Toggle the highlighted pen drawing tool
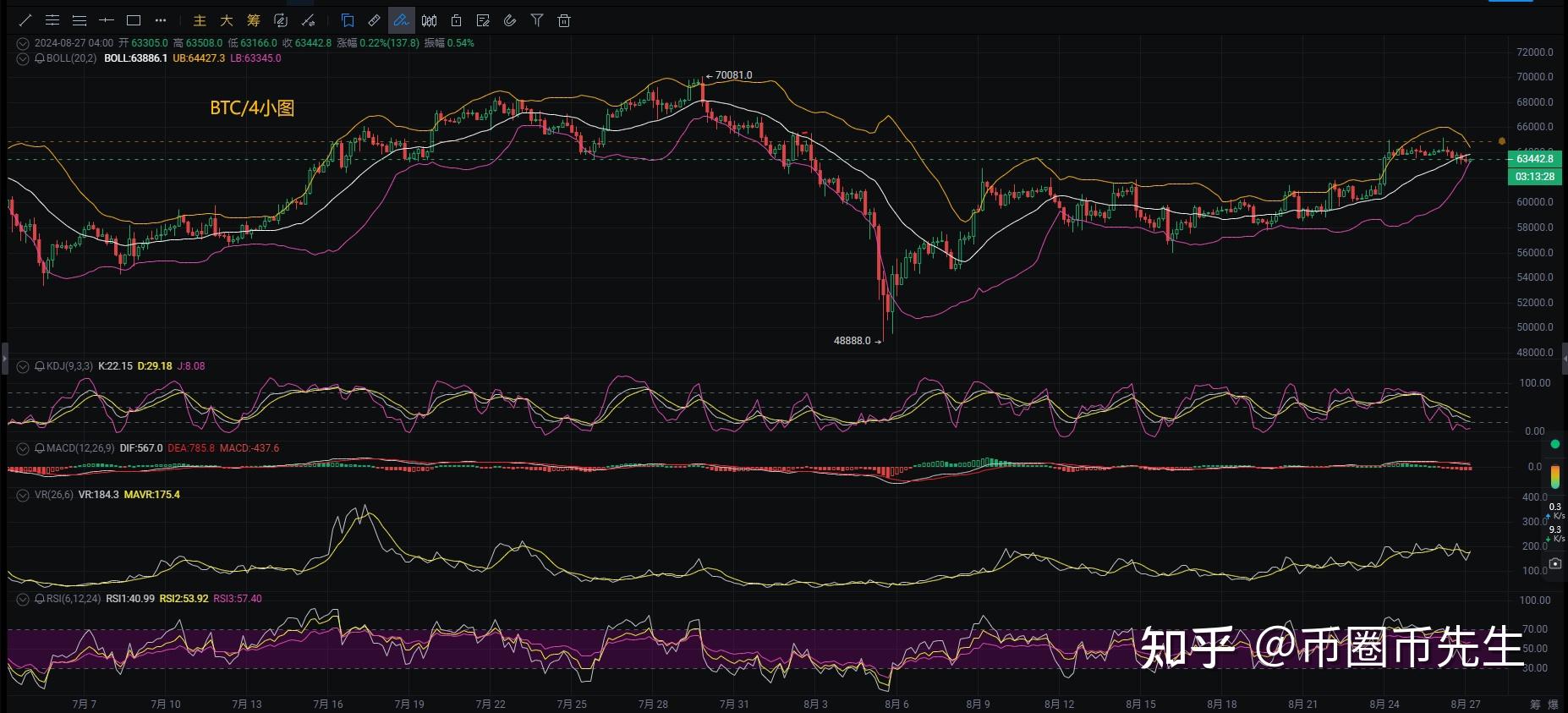Image resolution: width=1568 pixels, height=713 pixels. [402, 20]
